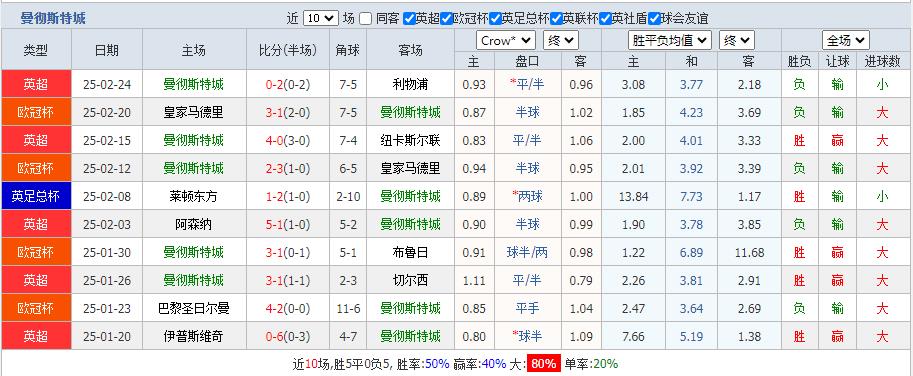Screen dimensions: 913x376
Task: Uncheck the 英社盾 filter checkbox
Action: point(605,19)
